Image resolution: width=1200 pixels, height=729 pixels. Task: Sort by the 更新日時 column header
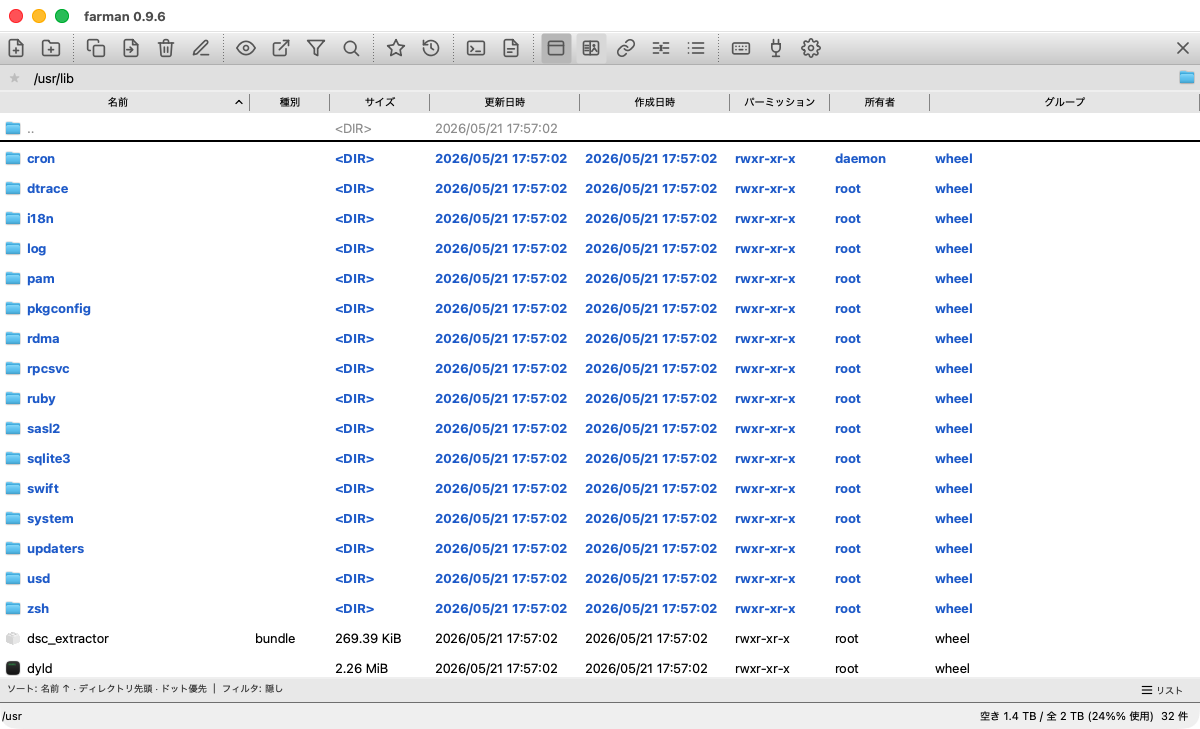point(505,102)
